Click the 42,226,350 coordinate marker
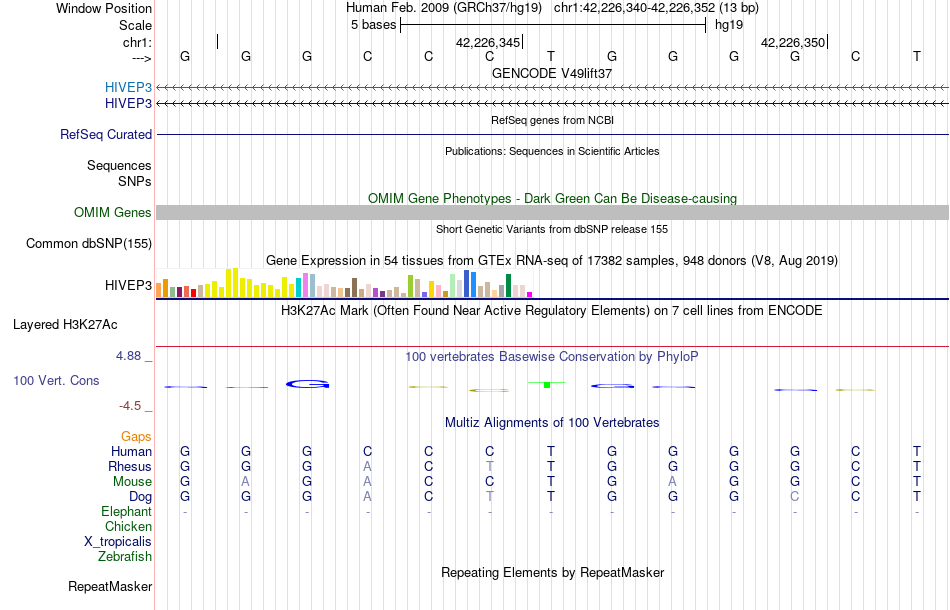Image resolution: width=950 pixels, height=610 pixels. 793,42
